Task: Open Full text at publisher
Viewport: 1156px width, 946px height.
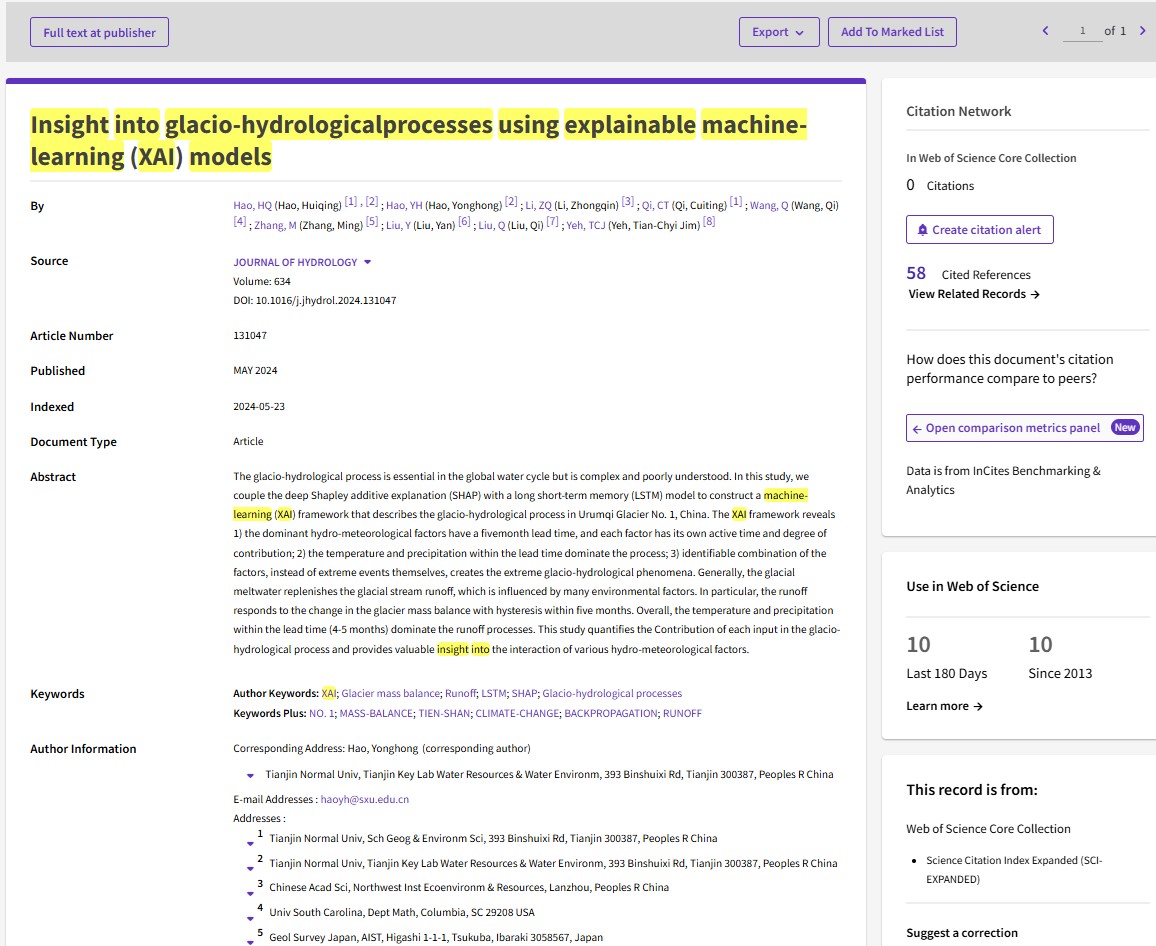Action: [100, 32]
